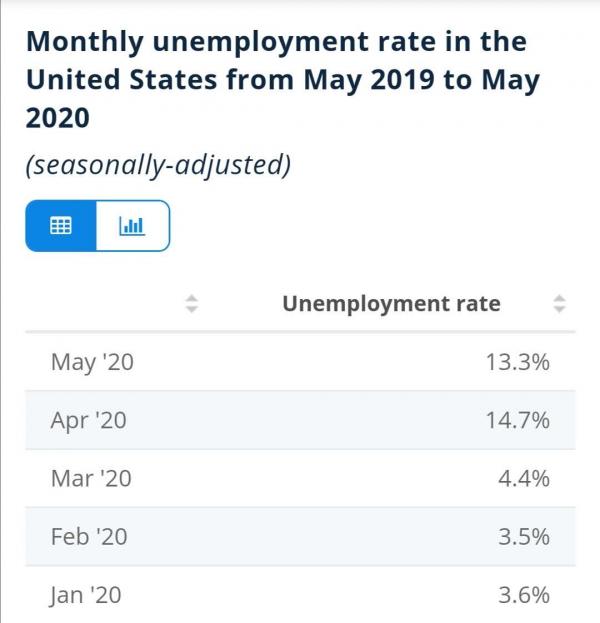The width and height of the screenshot is (600, 623).
Task: Switch to the bar chart view
Action: pyautogui.click(x=132, y=226)
